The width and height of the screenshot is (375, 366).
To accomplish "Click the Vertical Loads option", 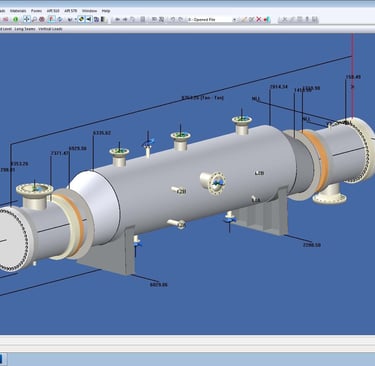I will 50,29.
